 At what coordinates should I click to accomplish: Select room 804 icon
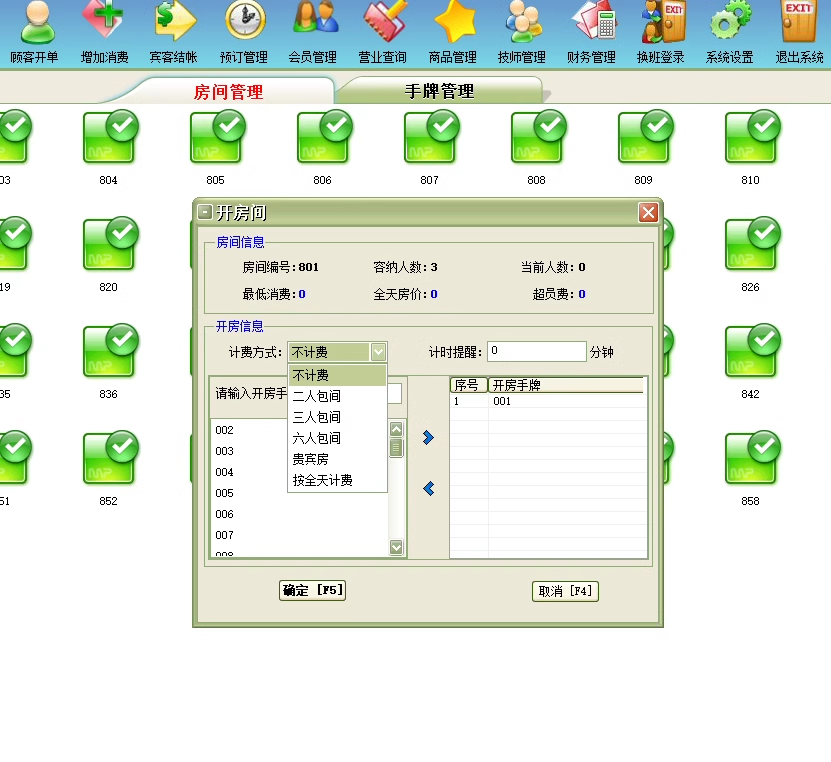coord(110,137)
